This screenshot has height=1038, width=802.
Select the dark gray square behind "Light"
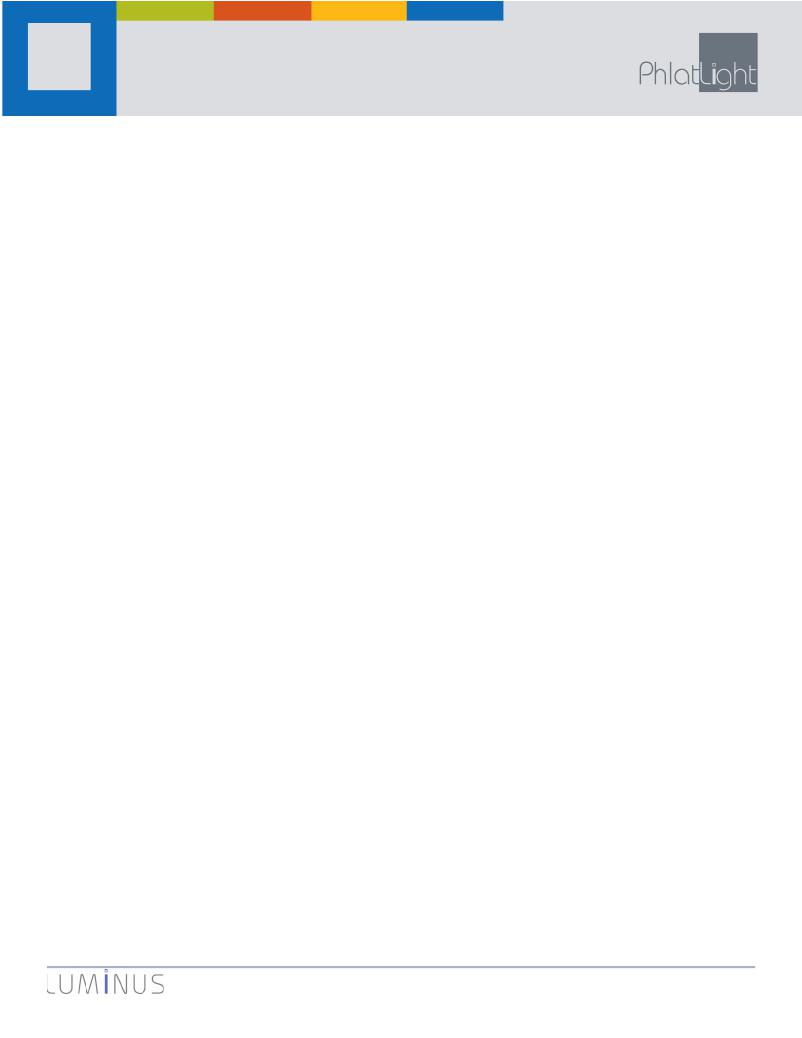[728, 63]
